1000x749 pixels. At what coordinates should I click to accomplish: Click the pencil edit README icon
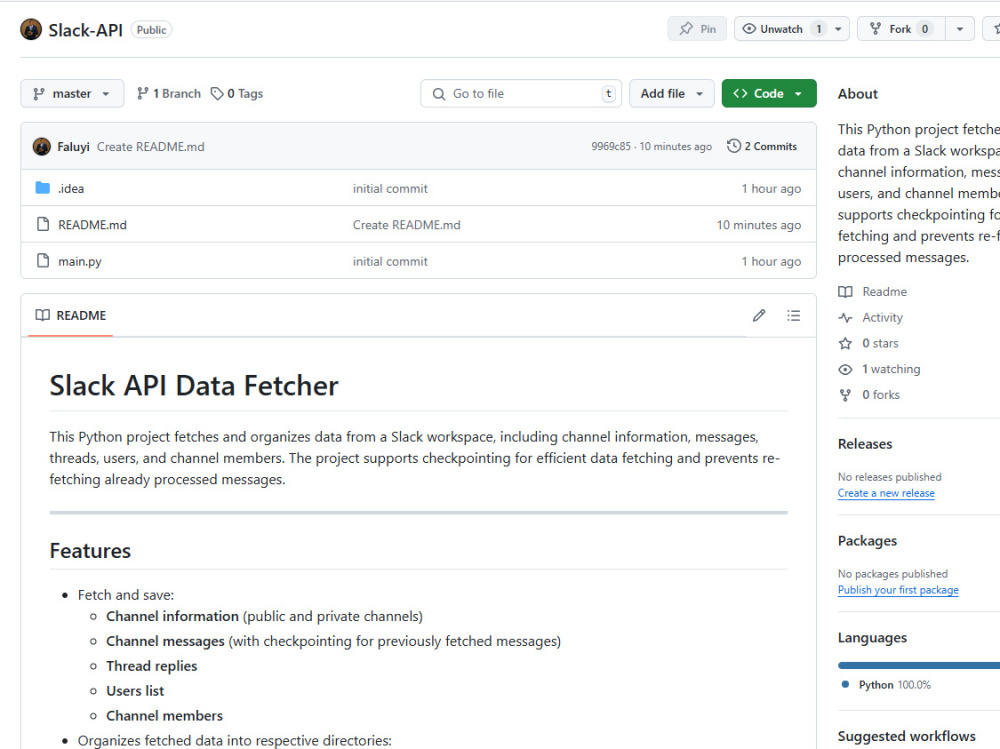pyautogui.click(x=759, y=315)
